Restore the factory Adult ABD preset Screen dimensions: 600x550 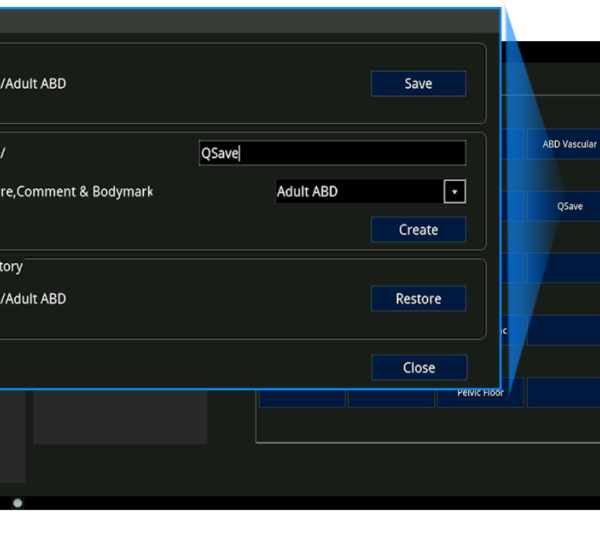[418, 299]
